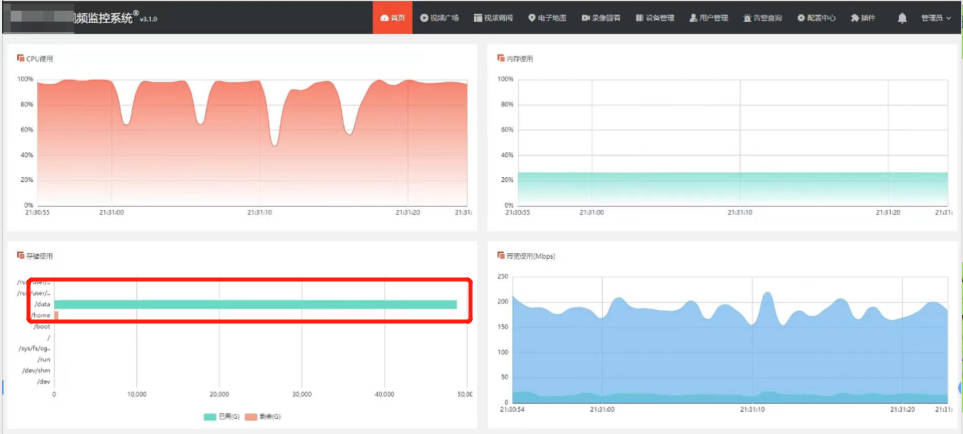Open the puzzle-piece 插件 plugin icon
Viewport: 963px width, 434px height.
click(854, 18)
